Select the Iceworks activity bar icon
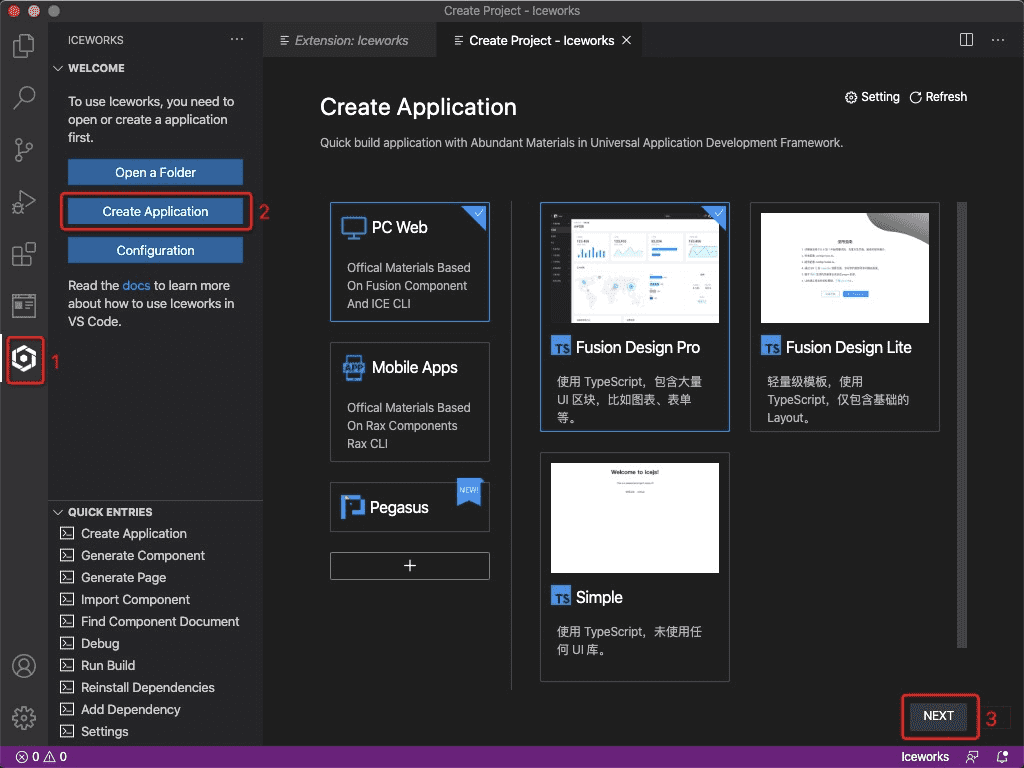Image resolution: width=1024 pixels, height=768 pixels. point(24,359)
